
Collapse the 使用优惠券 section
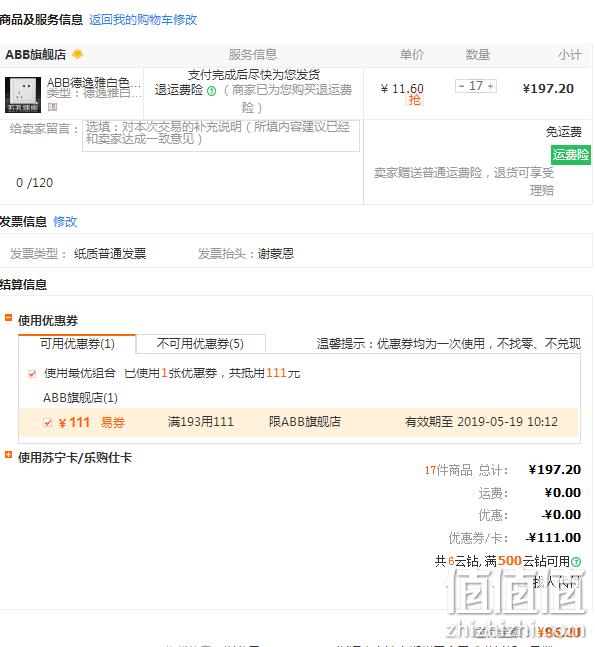[x=8, y=318]
